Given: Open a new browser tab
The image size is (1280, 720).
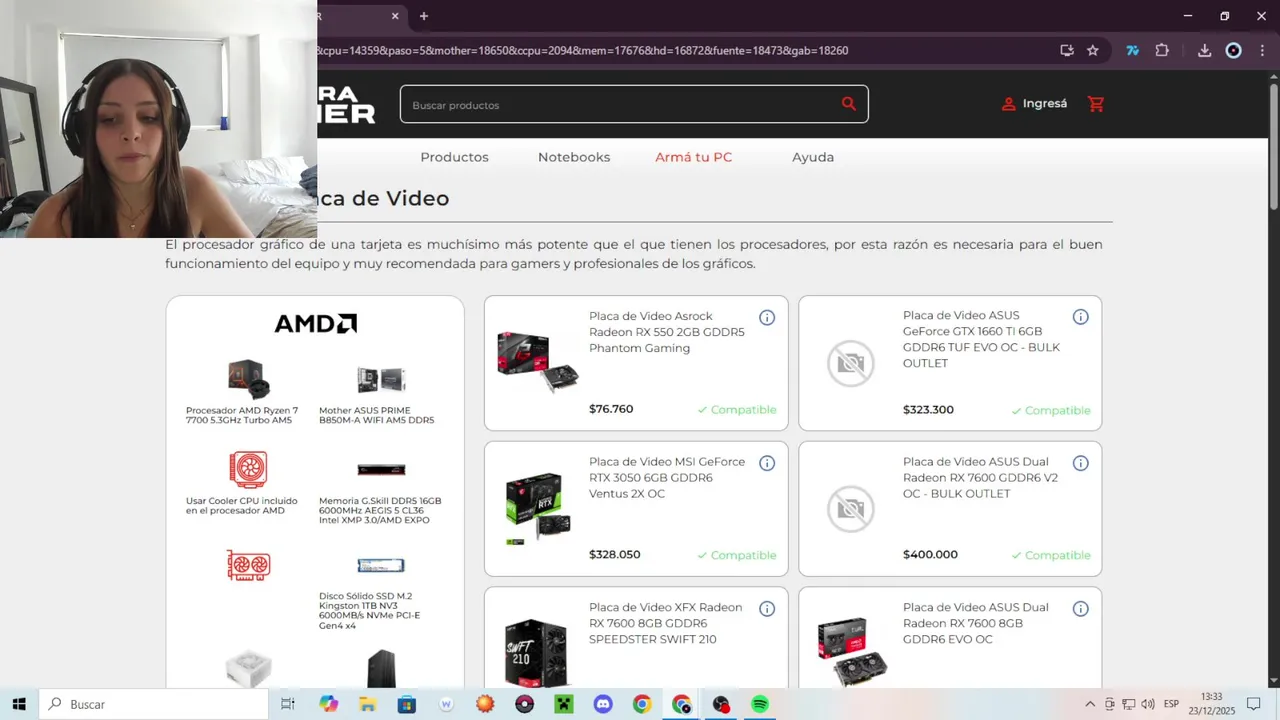Looking at the screenshot, I should click(x=424, y=16).
